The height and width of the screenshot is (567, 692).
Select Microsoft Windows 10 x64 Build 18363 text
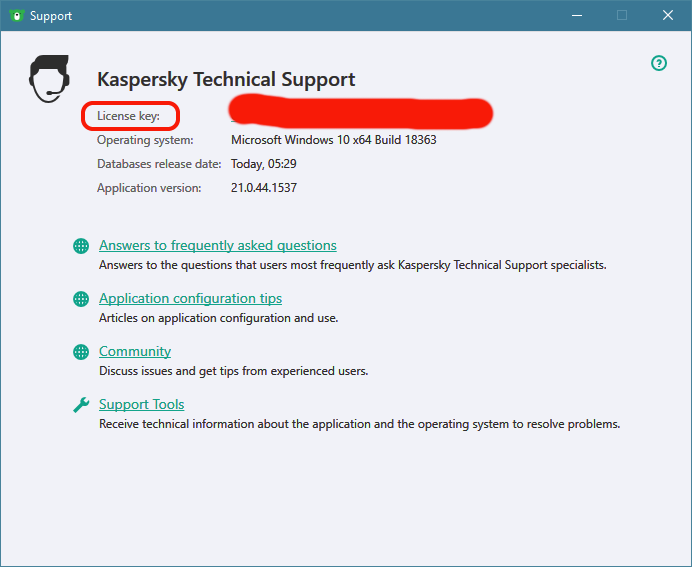pos(334,140)
